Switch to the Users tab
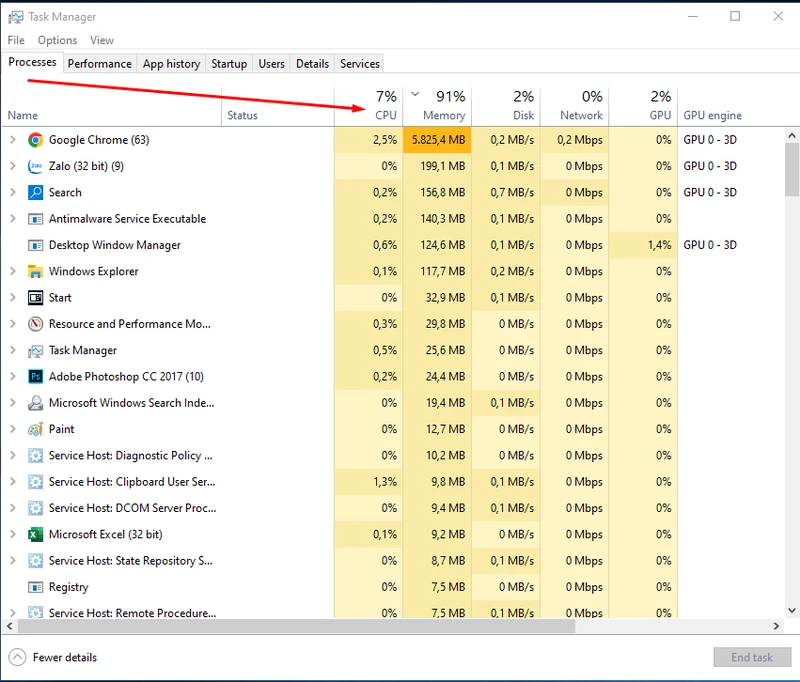Screen dimensions: 800x682 click(x=271, y=64)
